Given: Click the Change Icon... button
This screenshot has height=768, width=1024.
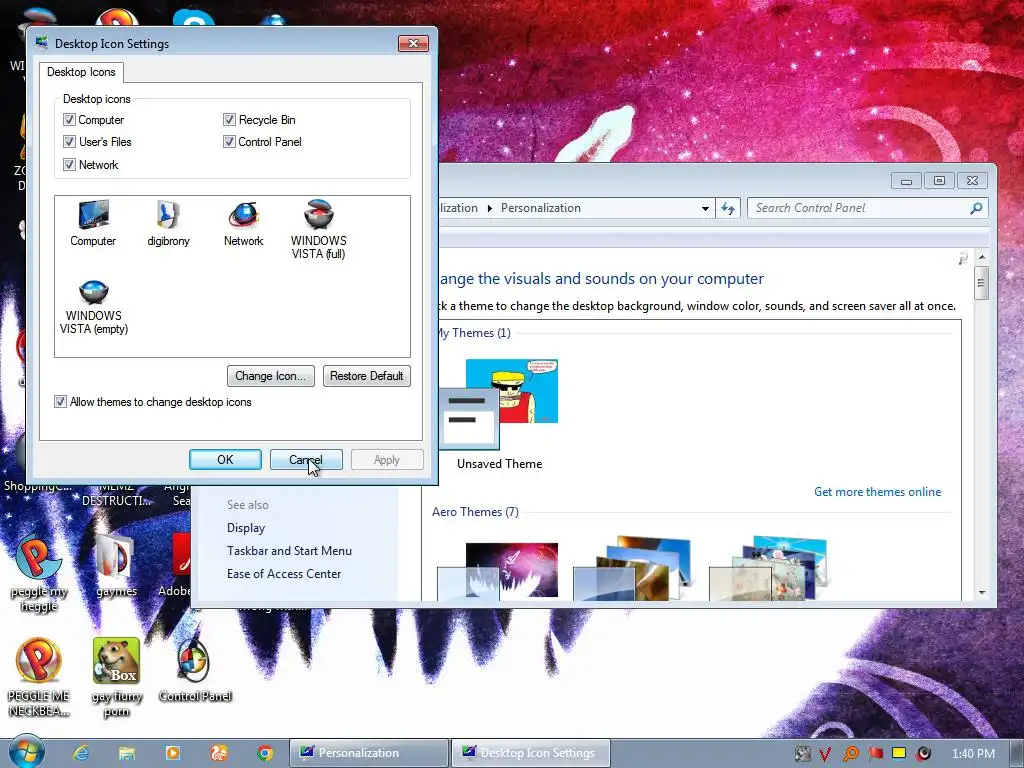Looking at the screenshot, I should [x=270, y=376].
